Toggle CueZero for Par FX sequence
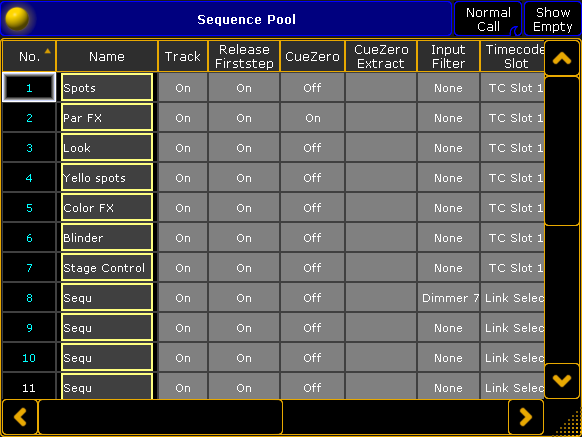The width and height of the screenshot is (582, 437). (x=312, y=118)
